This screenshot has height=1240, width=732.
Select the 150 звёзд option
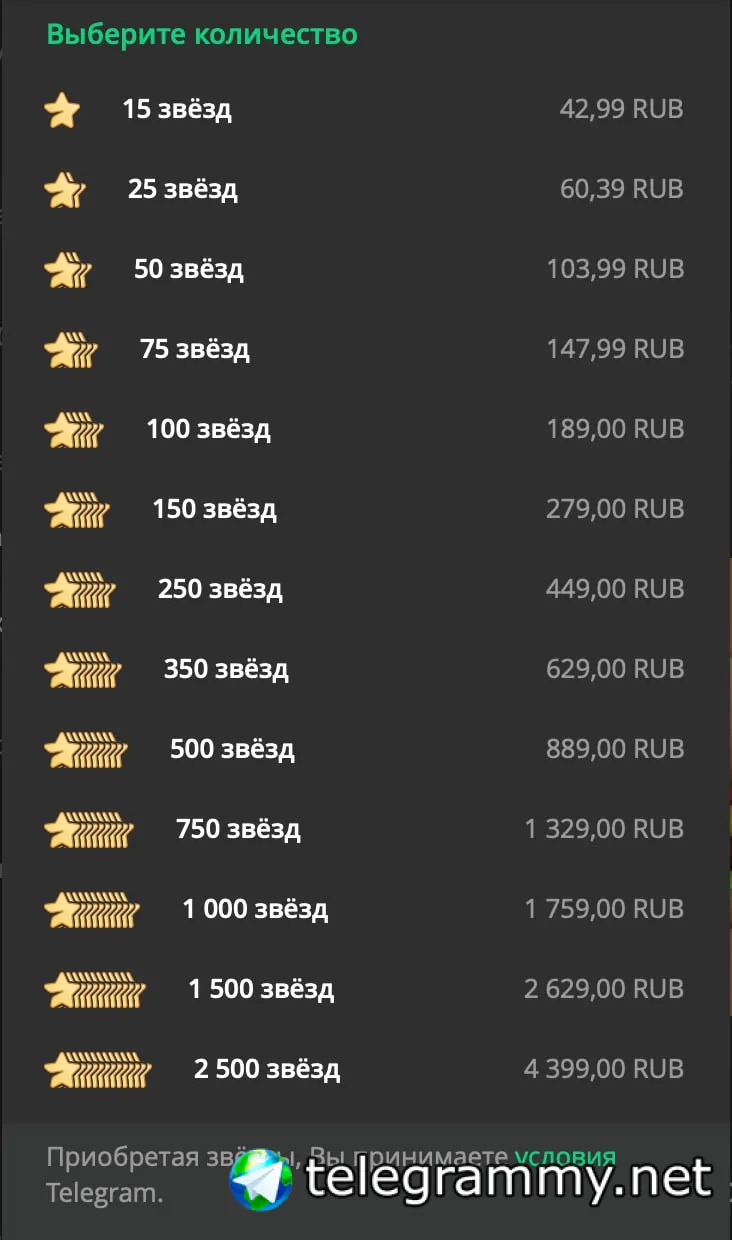tap(214, 509)
